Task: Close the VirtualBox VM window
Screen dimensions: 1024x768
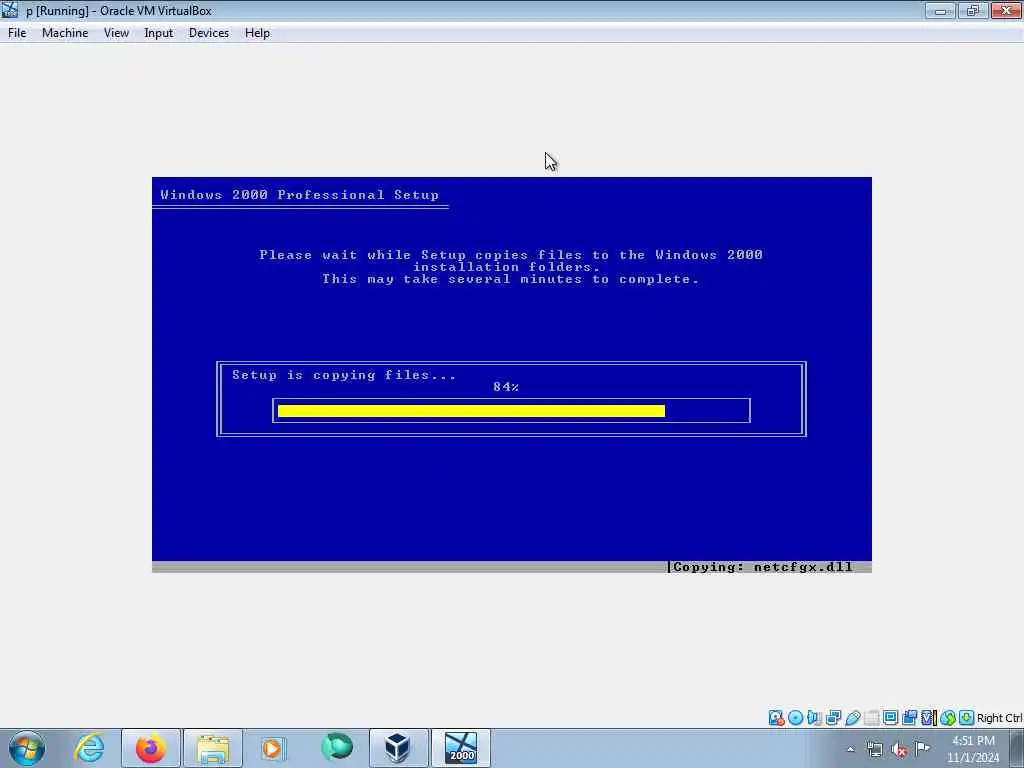Action: 1006,10
